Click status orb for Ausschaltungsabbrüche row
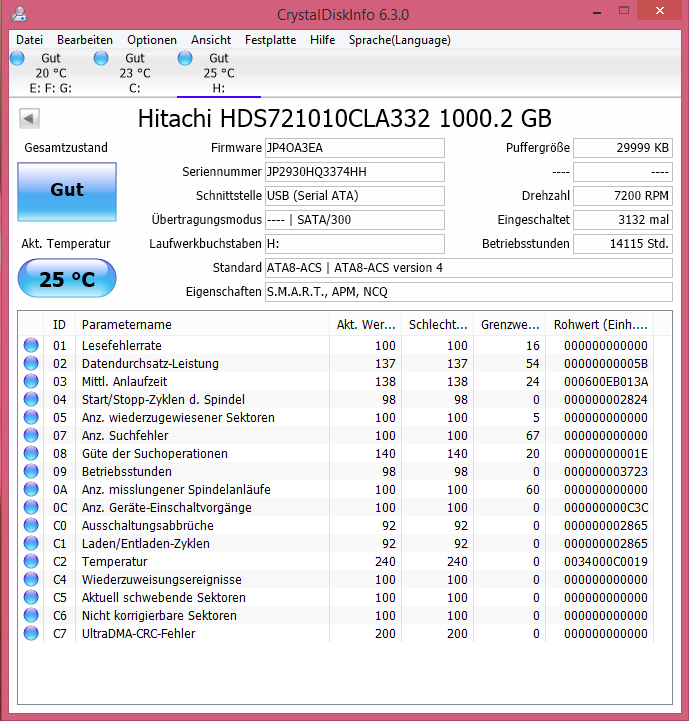 click(x=31, y=525)
